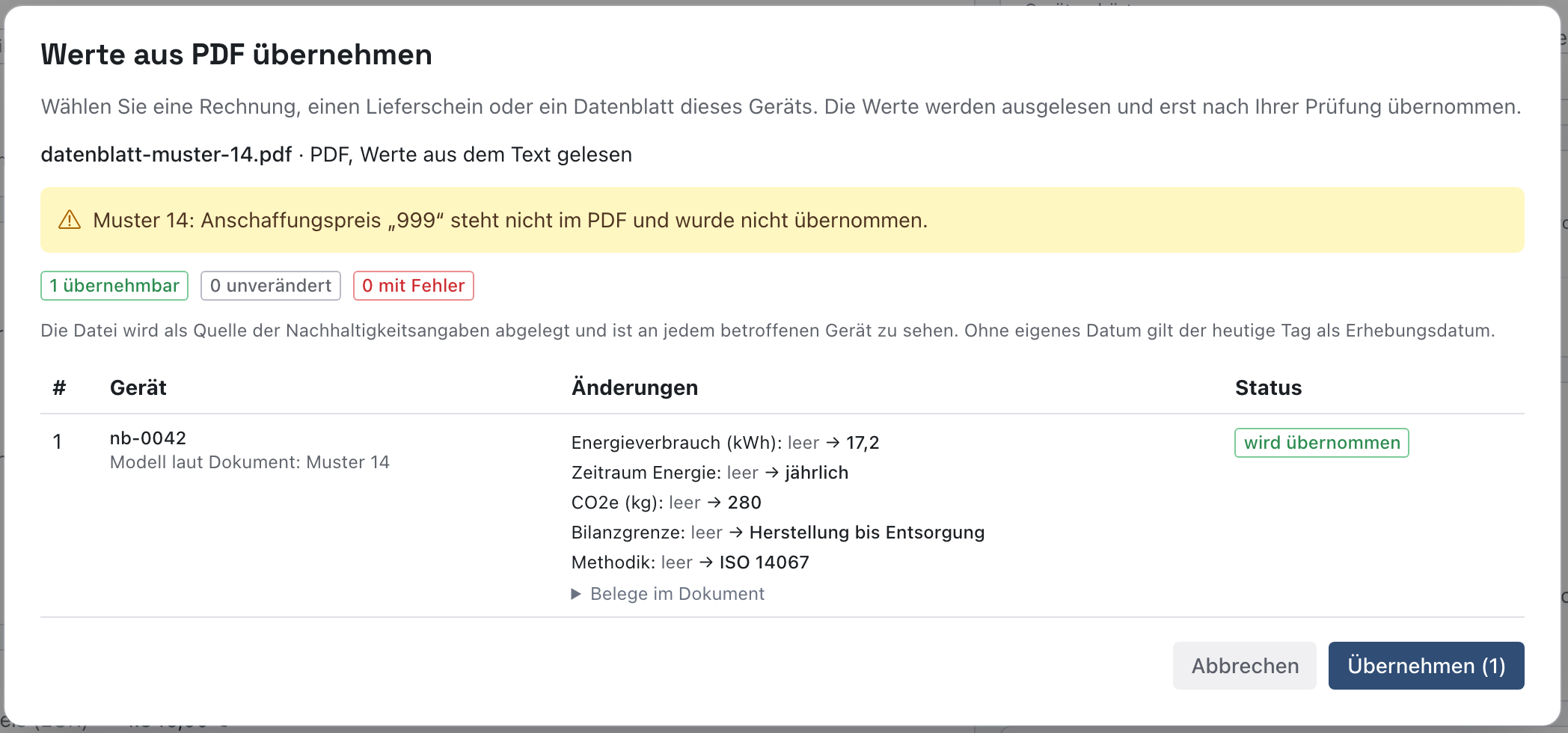
Task: Click the Bilanzgrenze change line
Action: pyautogui.click(x=778, y=533)
